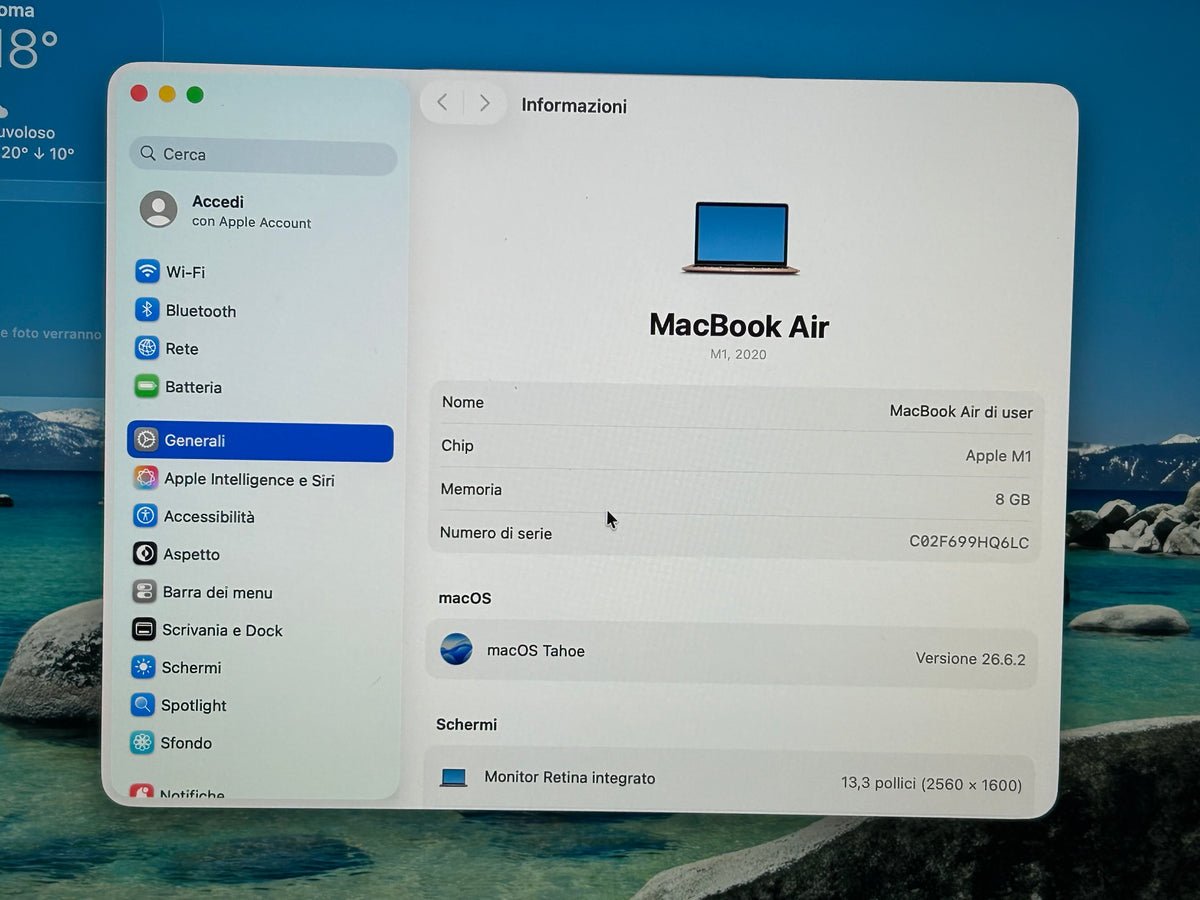Select the Bluetooth sidebar label
This screenshot has height=900, width=1200.
(x=201, y=311)
